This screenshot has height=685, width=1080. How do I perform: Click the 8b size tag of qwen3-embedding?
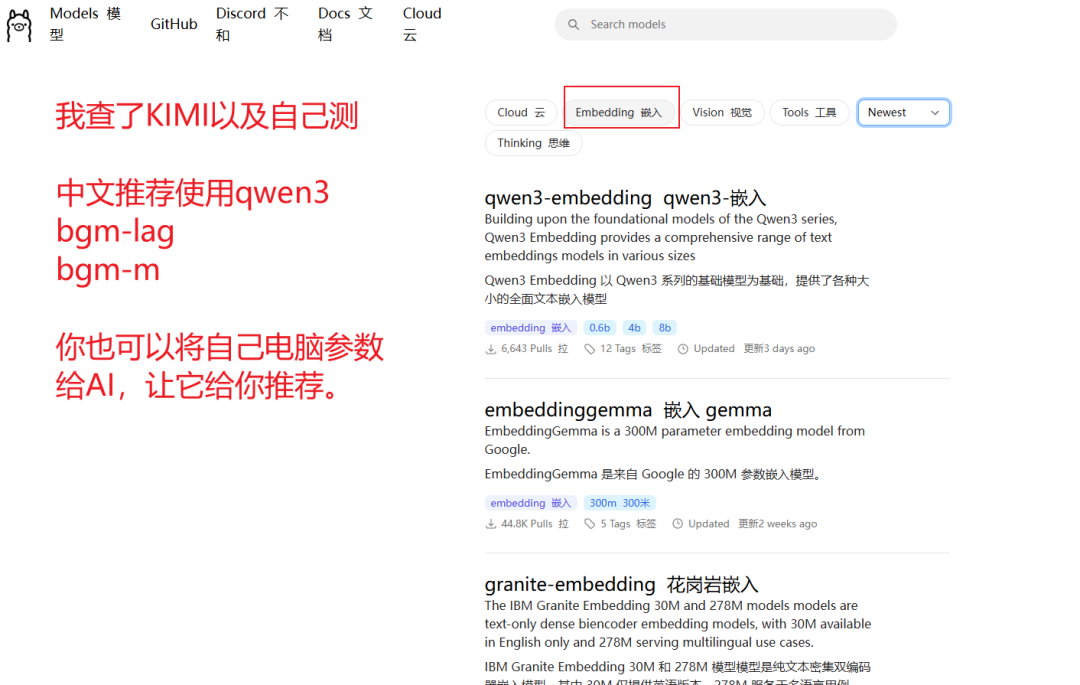click(665, 328)
